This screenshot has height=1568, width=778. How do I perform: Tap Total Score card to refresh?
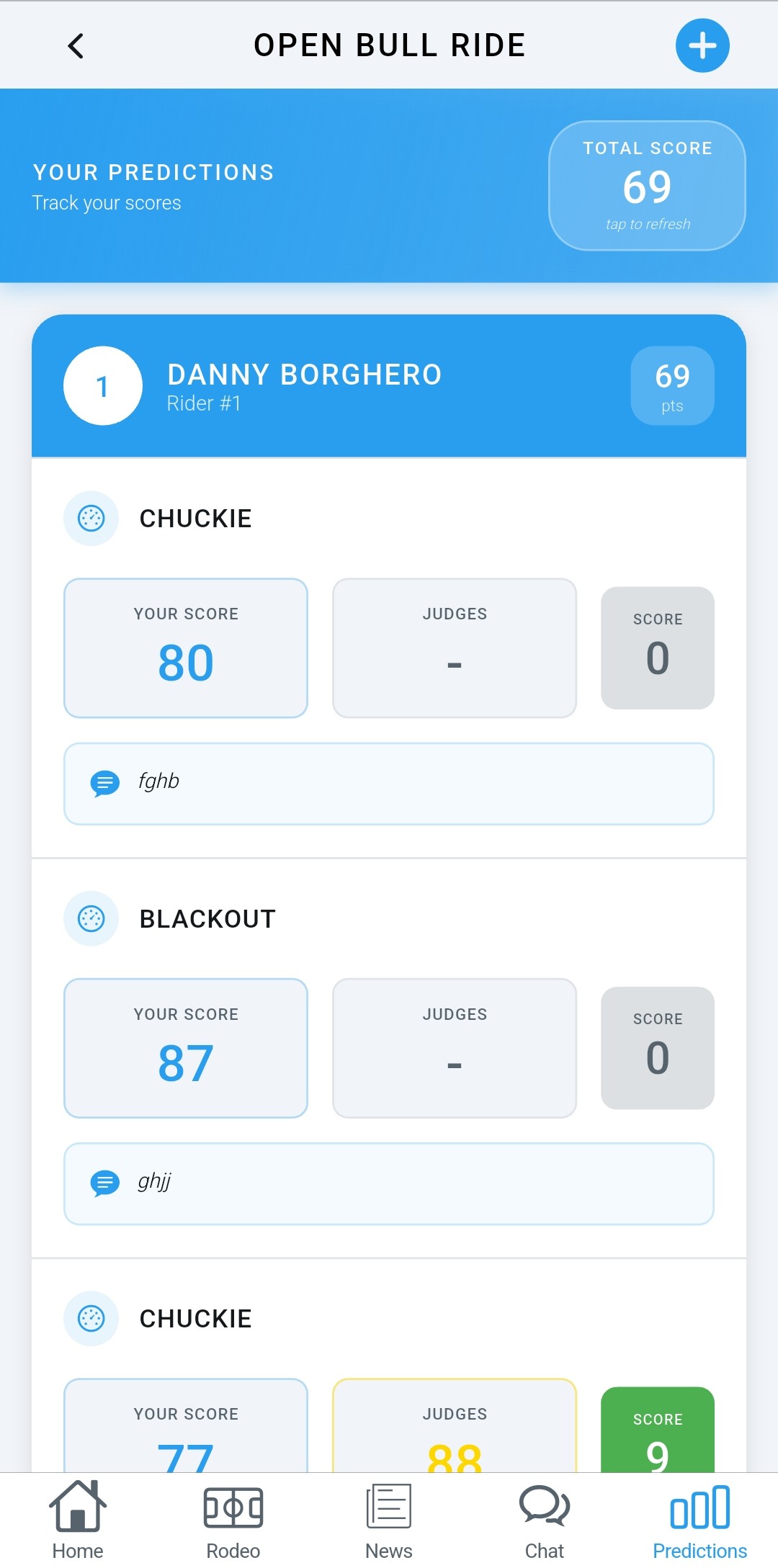pos(647,186)
